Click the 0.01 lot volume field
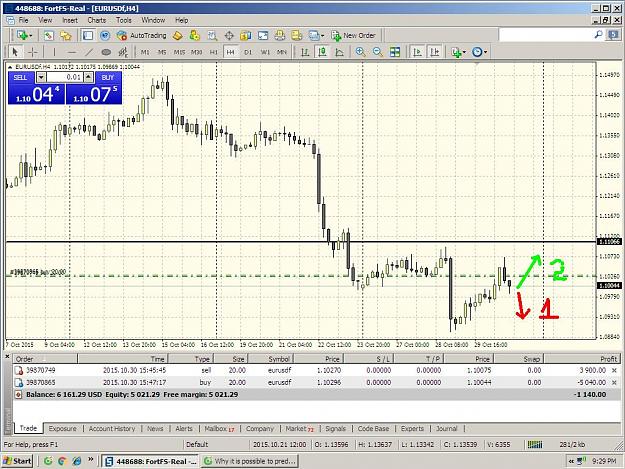The width and height of the screenshot is (625, 469). click(65, 77)
